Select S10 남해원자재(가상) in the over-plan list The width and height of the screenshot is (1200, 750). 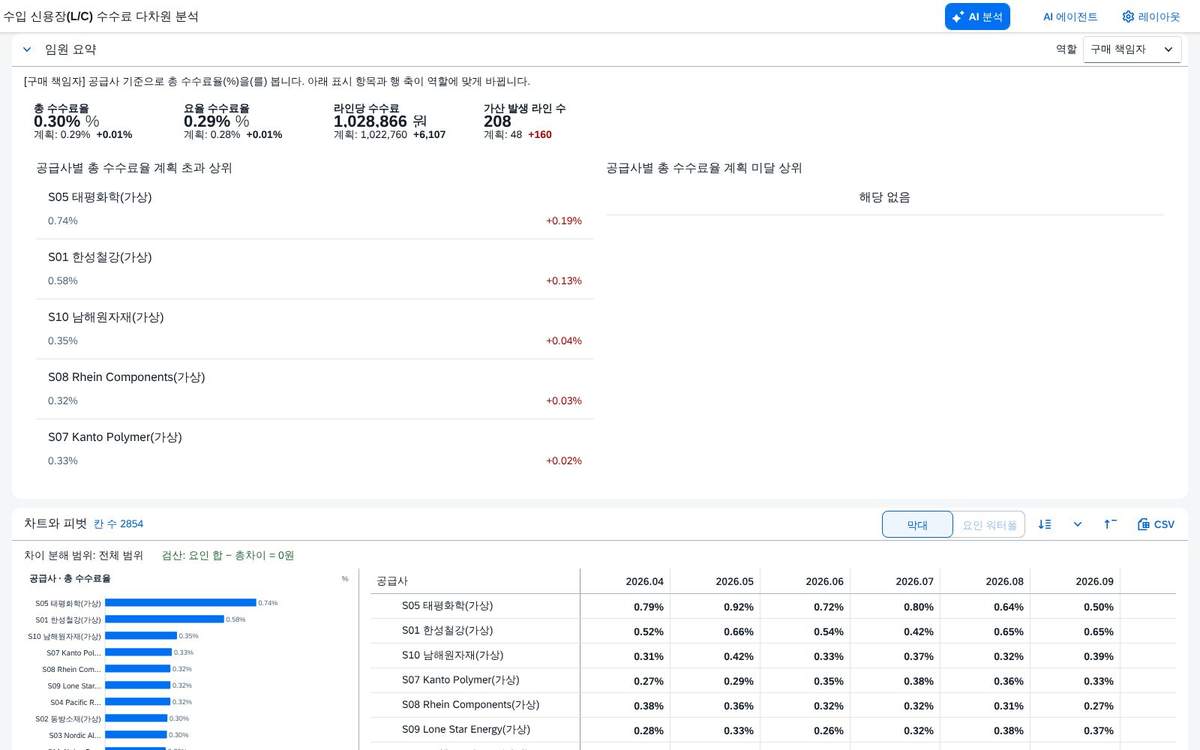coord(314,329)
